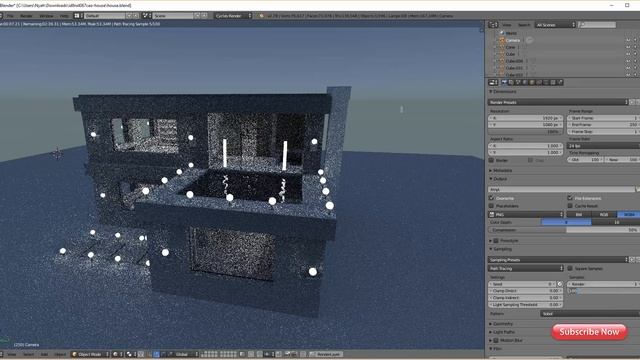Enable the Placeholders checkbox

[x=491, y=206]
